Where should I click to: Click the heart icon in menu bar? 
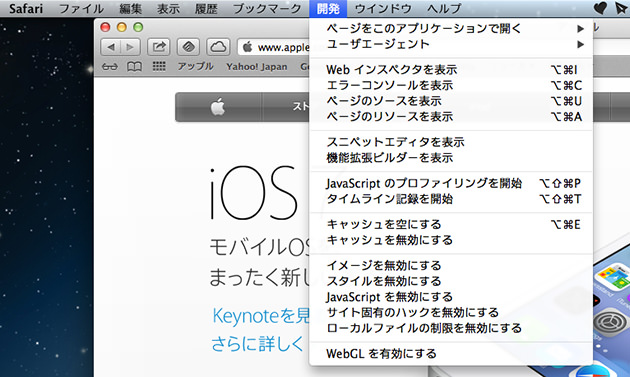600,8
